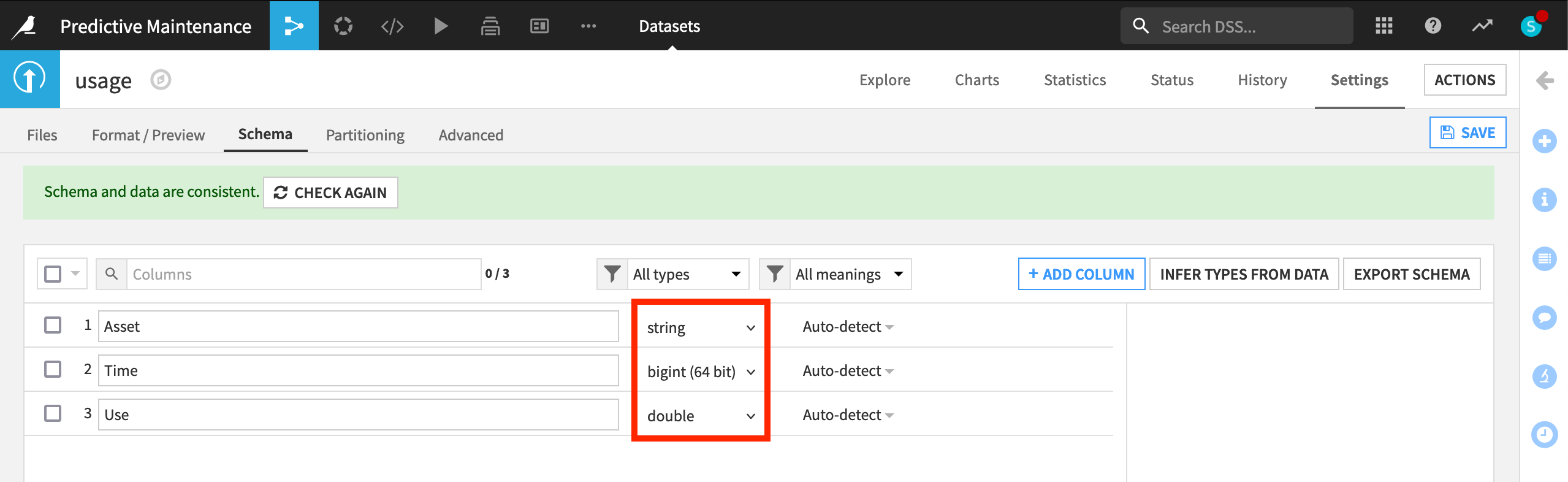Click the funnel icon beside All types
Viewport: 1568px width, 482px height.
click(612, 274)
